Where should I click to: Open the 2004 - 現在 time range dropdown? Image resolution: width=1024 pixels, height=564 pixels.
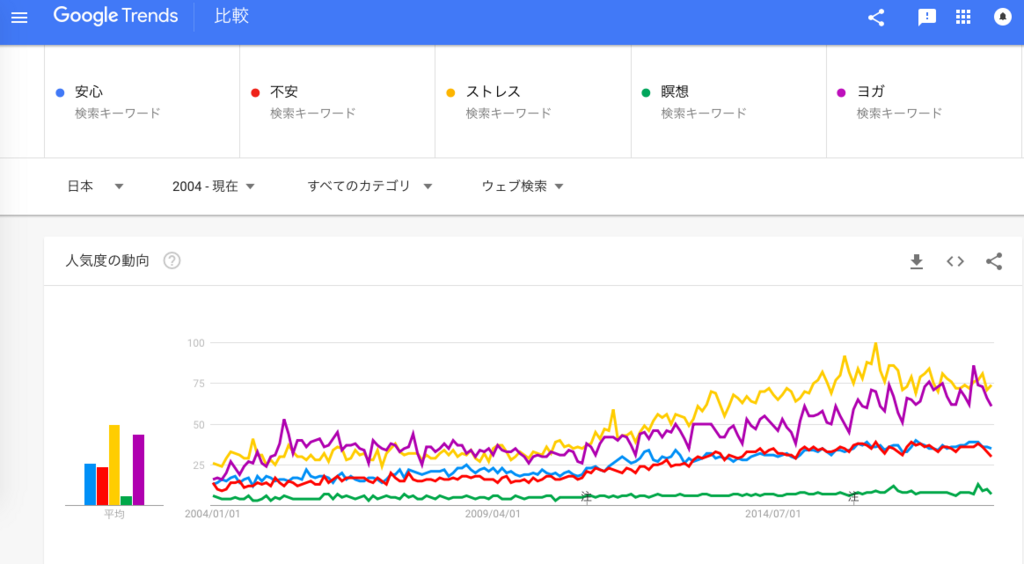(213, 186)
